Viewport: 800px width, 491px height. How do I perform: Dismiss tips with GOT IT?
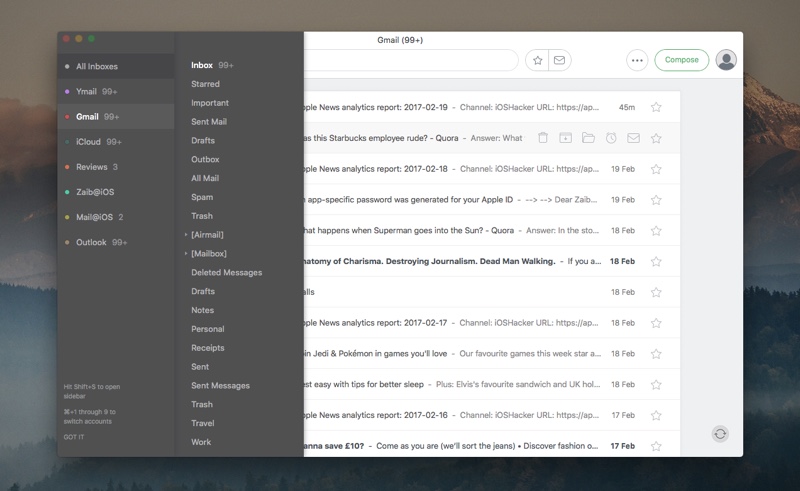(74, 437)
